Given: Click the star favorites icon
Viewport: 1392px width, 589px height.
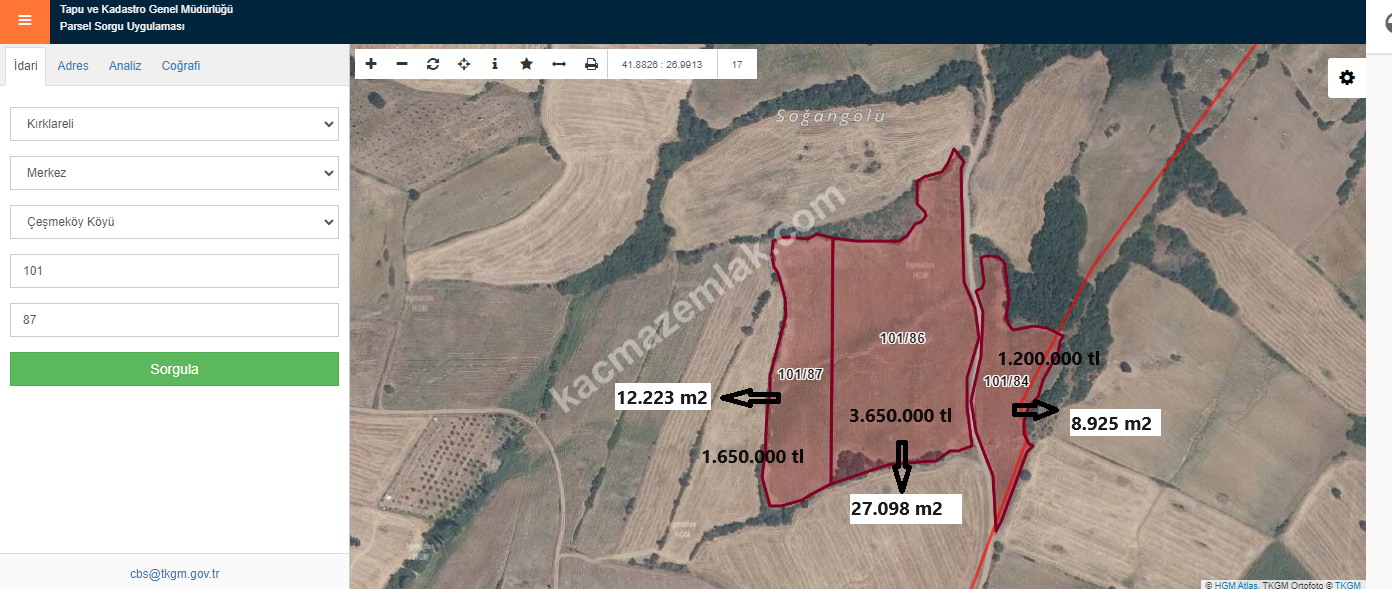Looking at the screenshot, I should point(526,64).
